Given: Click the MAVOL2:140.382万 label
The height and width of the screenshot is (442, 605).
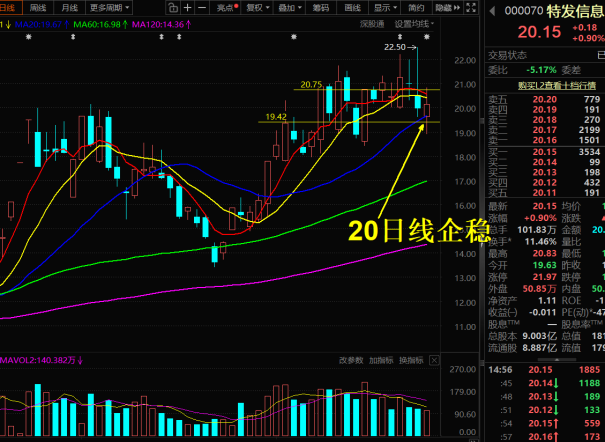Looking at the screenshot, I should click(x=41, y=360).
